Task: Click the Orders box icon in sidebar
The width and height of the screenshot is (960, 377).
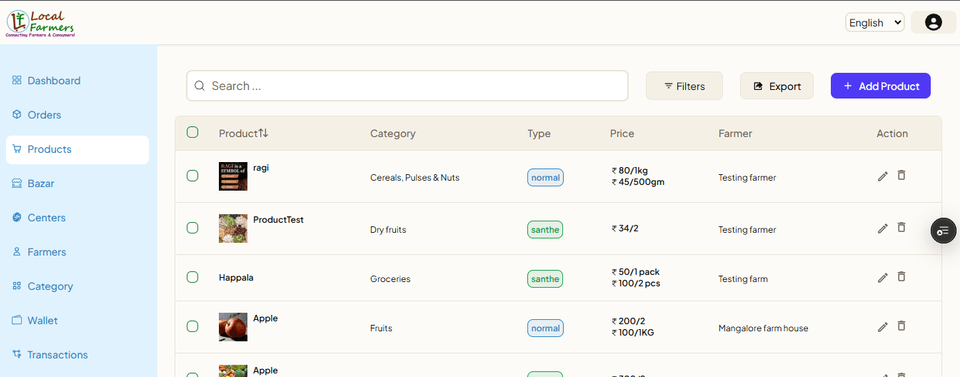Action: (17, 115)
